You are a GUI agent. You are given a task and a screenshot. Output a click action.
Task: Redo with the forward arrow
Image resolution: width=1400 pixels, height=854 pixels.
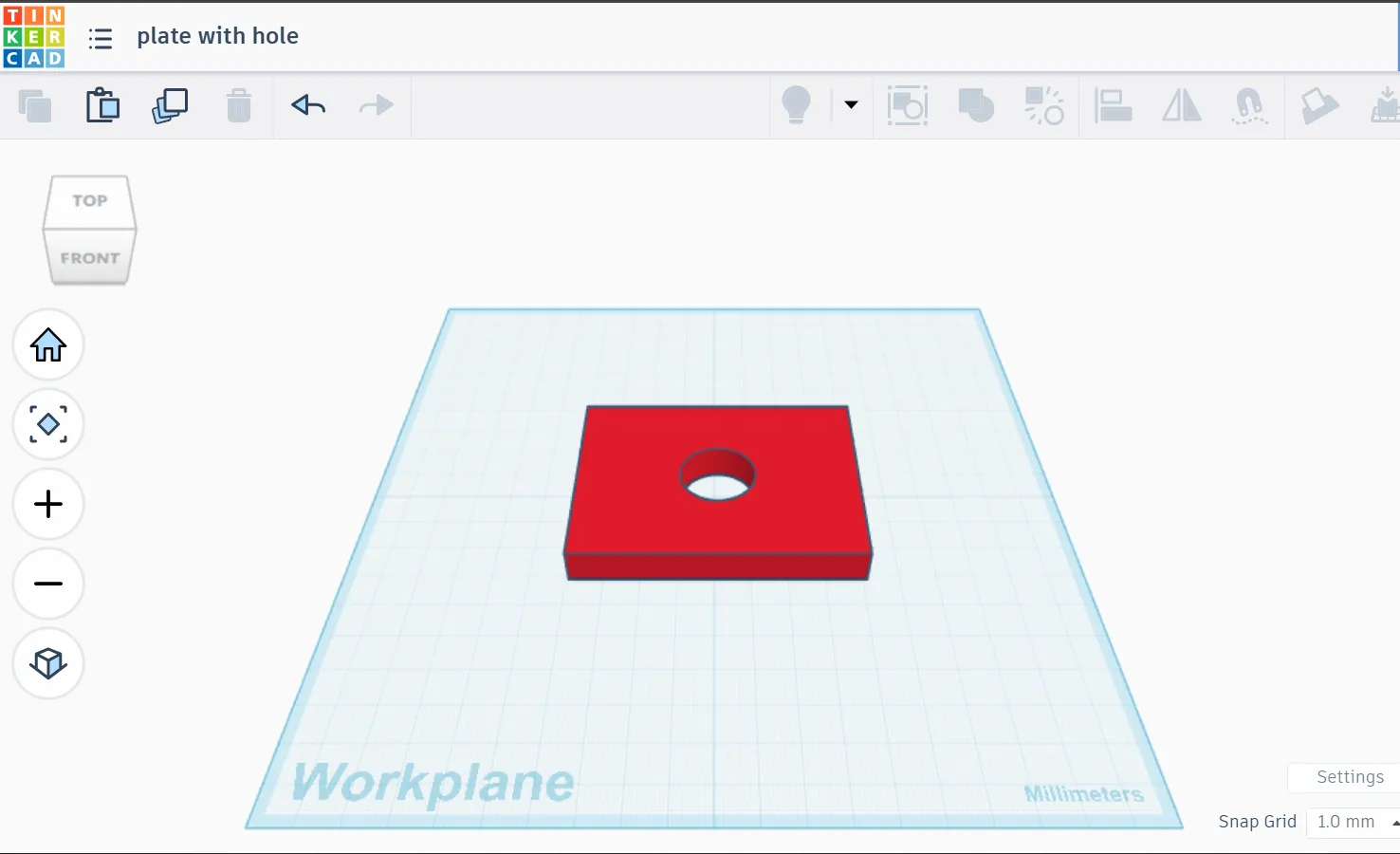377,105
